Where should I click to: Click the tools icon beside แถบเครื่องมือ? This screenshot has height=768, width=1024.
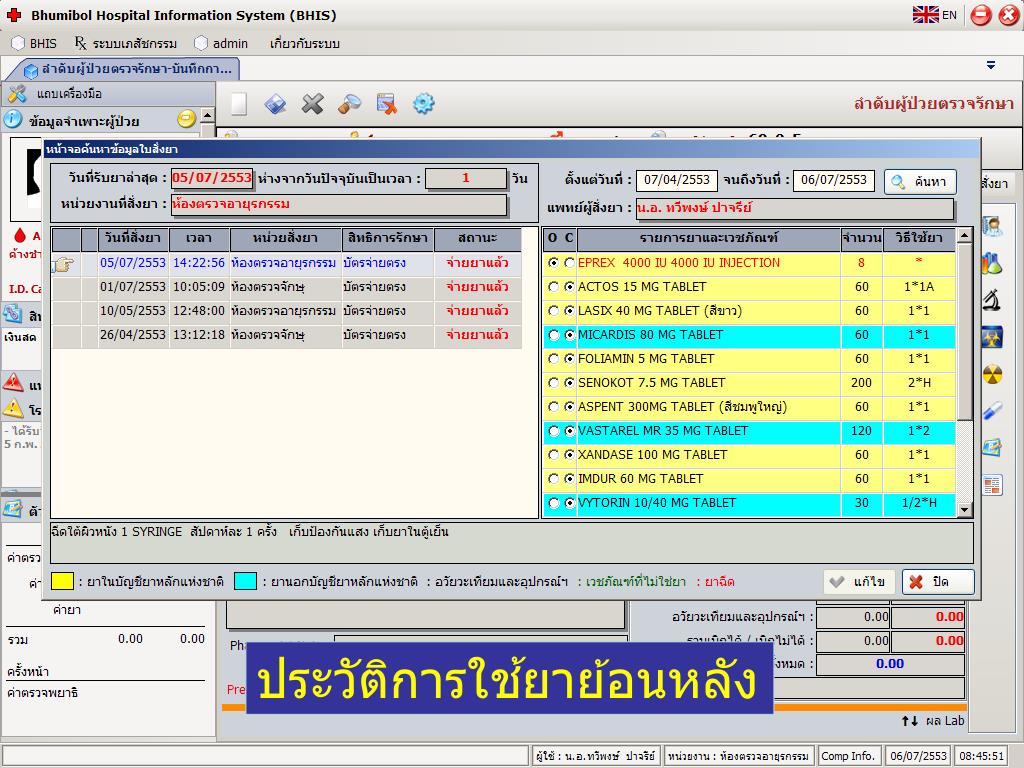(x=17, y=94)
